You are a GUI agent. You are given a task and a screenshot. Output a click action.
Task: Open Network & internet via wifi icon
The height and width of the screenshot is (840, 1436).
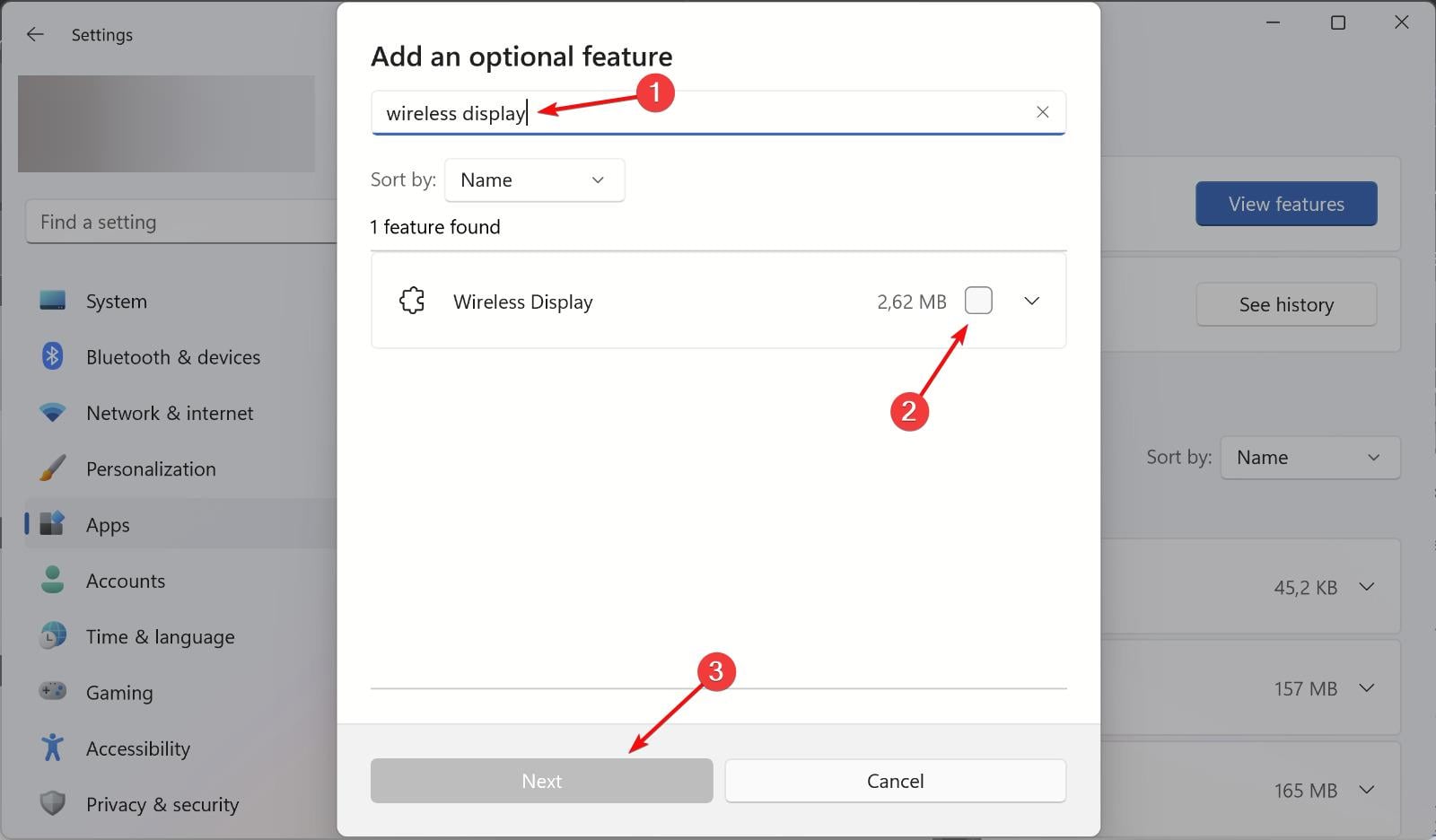click(x=52, y=413)
